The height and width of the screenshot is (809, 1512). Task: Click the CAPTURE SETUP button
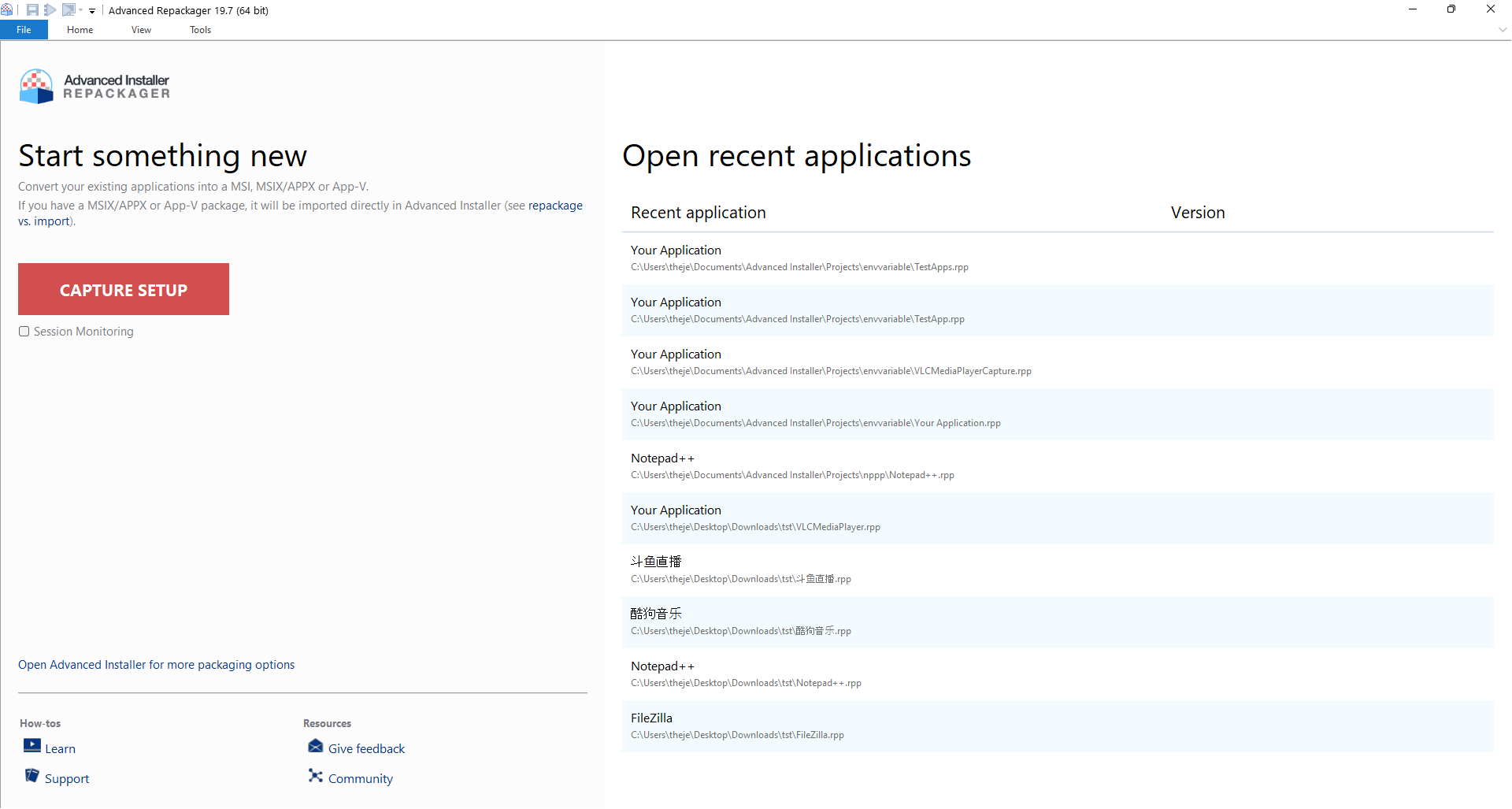pyautogui.click(x=124, y=289)
